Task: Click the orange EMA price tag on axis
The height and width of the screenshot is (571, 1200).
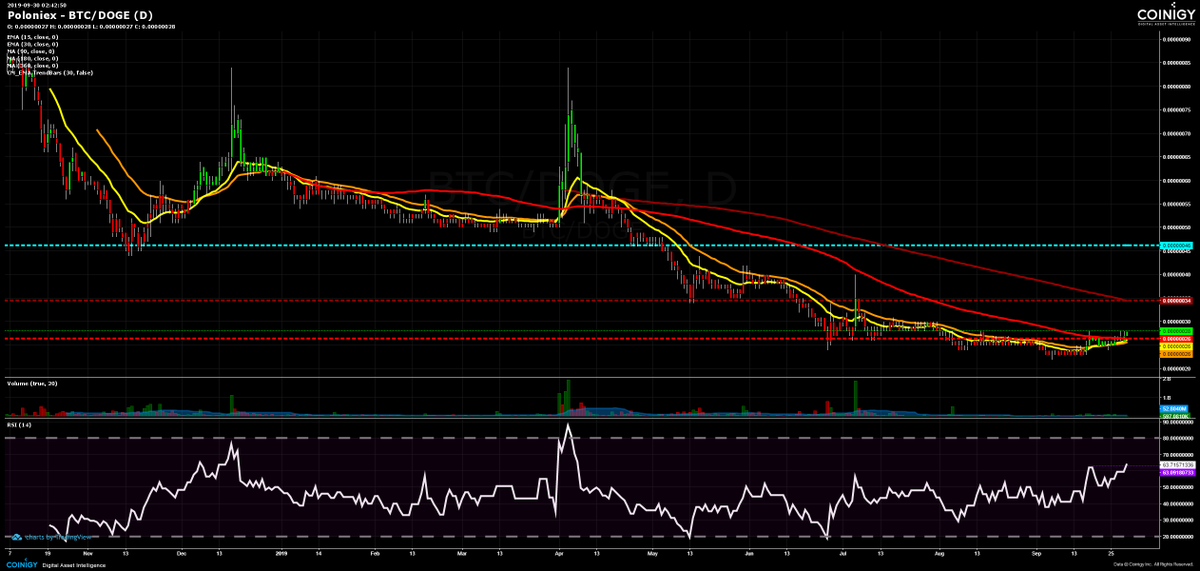Action: 1176,354
